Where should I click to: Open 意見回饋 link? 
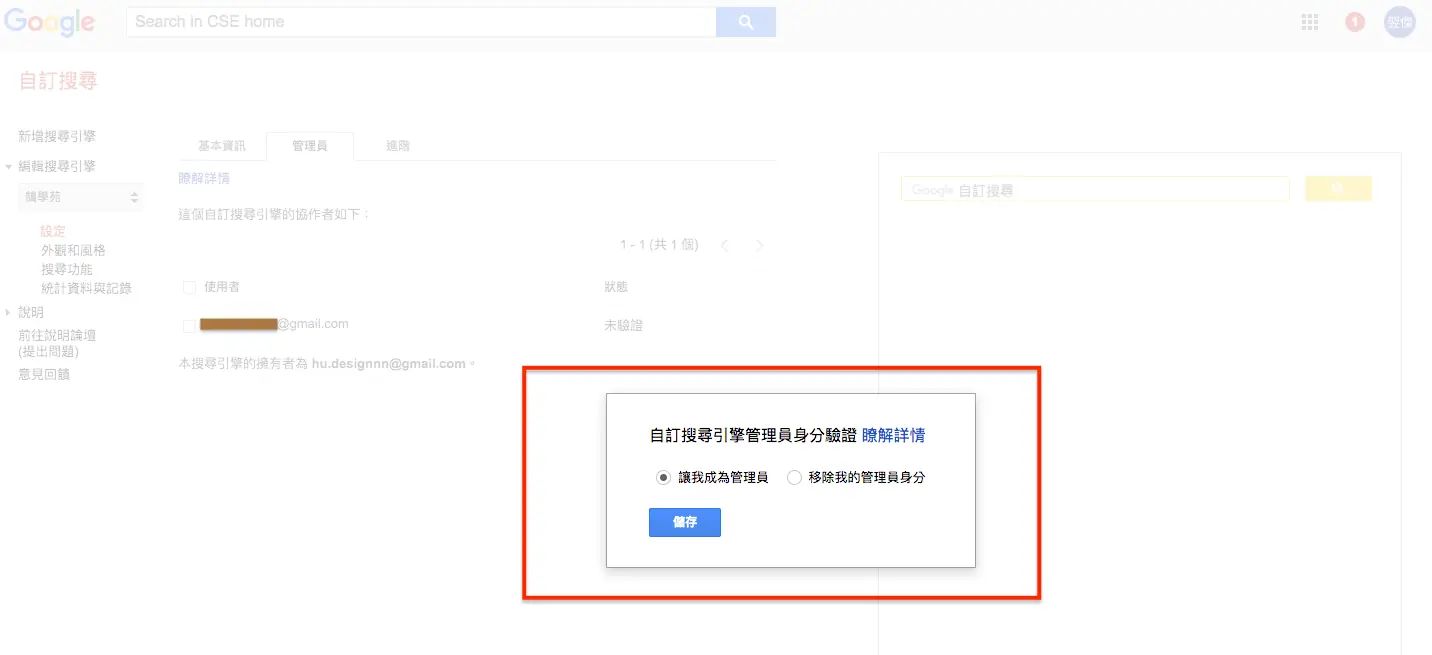tap(44, 375)
